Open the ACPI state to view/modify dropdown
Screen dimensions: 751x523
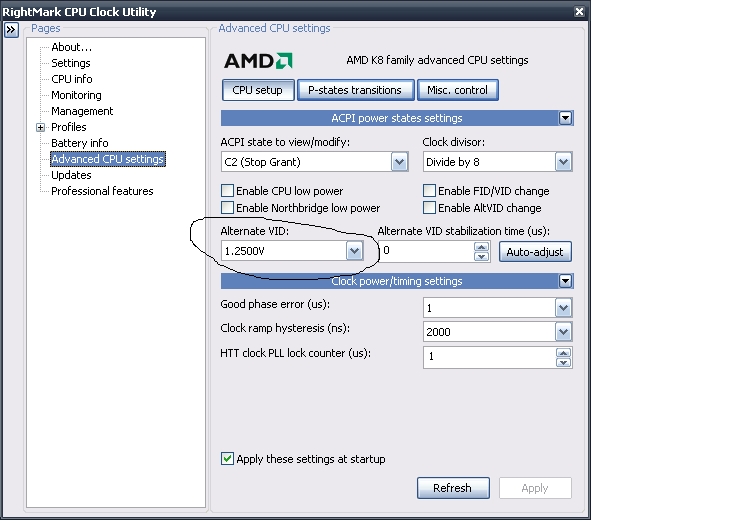(399, 162)
